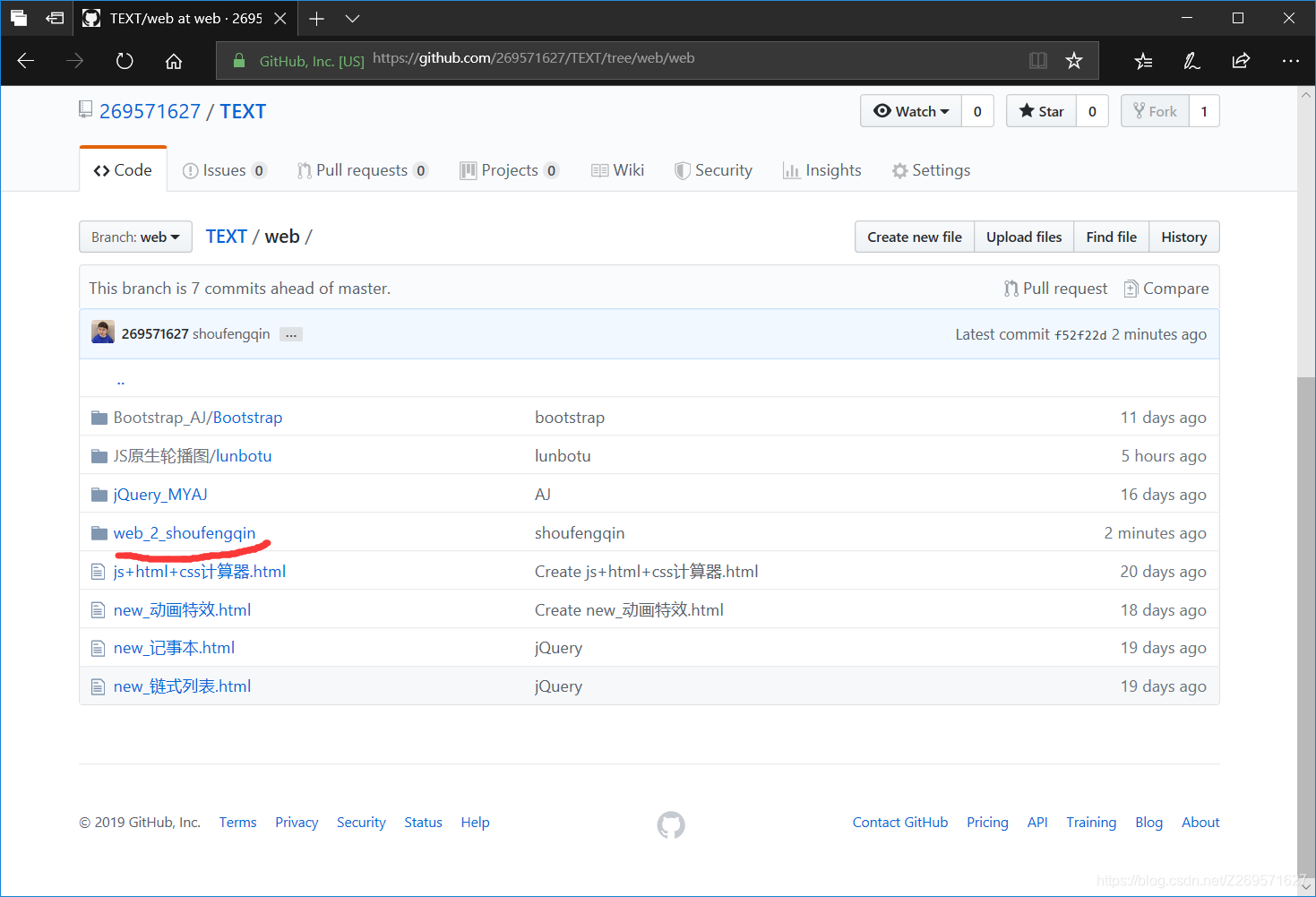
Task: Open the Pull requests tab
Action: click(x=362, y=170)
